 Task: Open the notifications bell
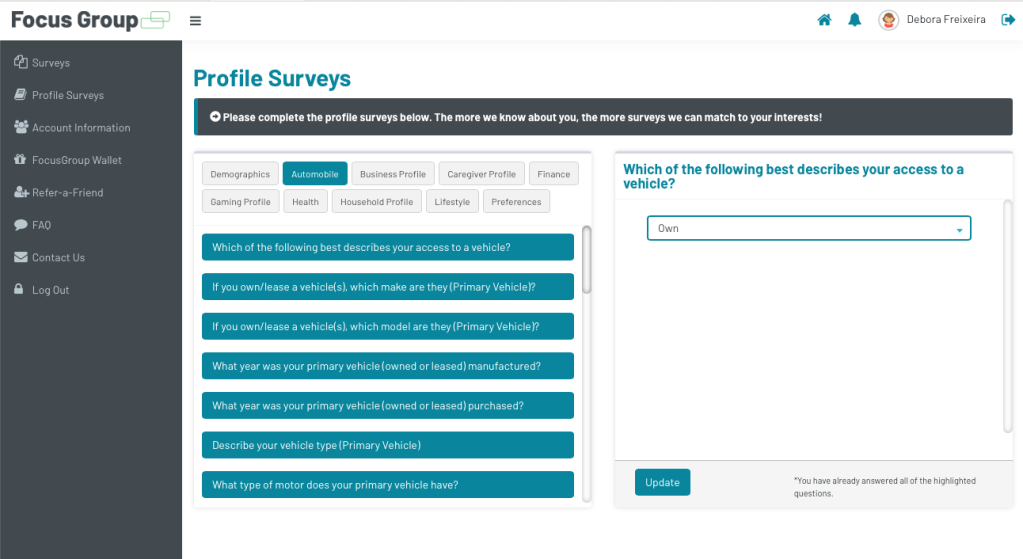pos(854,20)
